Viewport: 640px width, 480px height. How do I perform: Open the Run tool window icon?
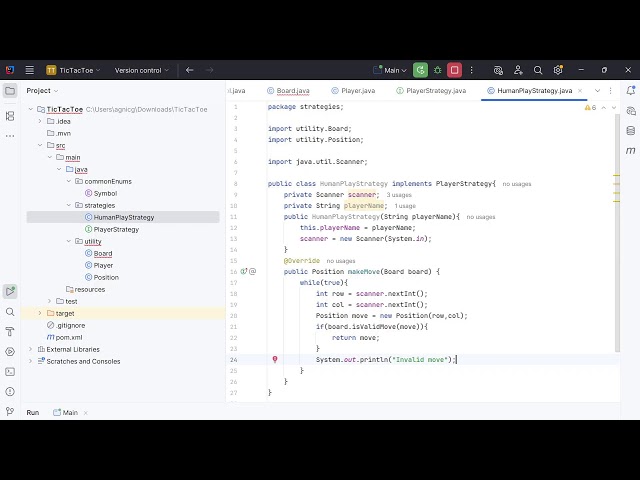point(10,291)
